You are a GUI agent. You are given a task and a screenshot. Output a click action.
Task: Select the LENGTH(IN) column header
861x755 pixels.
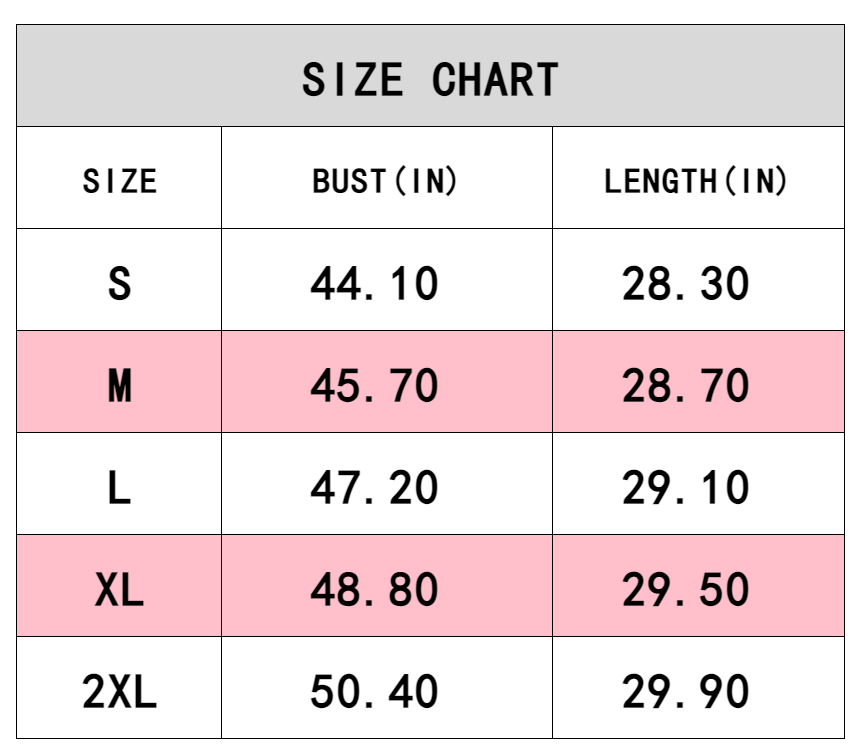point(696,182)
